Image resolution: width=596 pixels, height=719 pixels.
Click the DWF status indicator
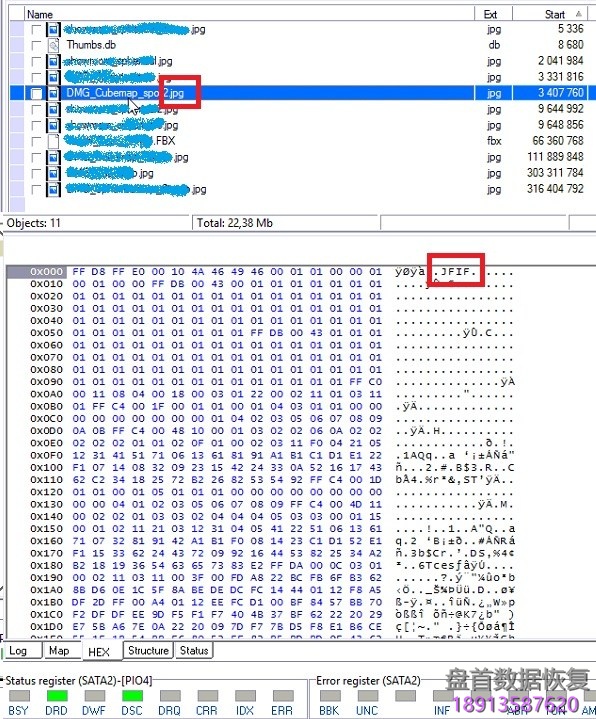pos(94,696)
